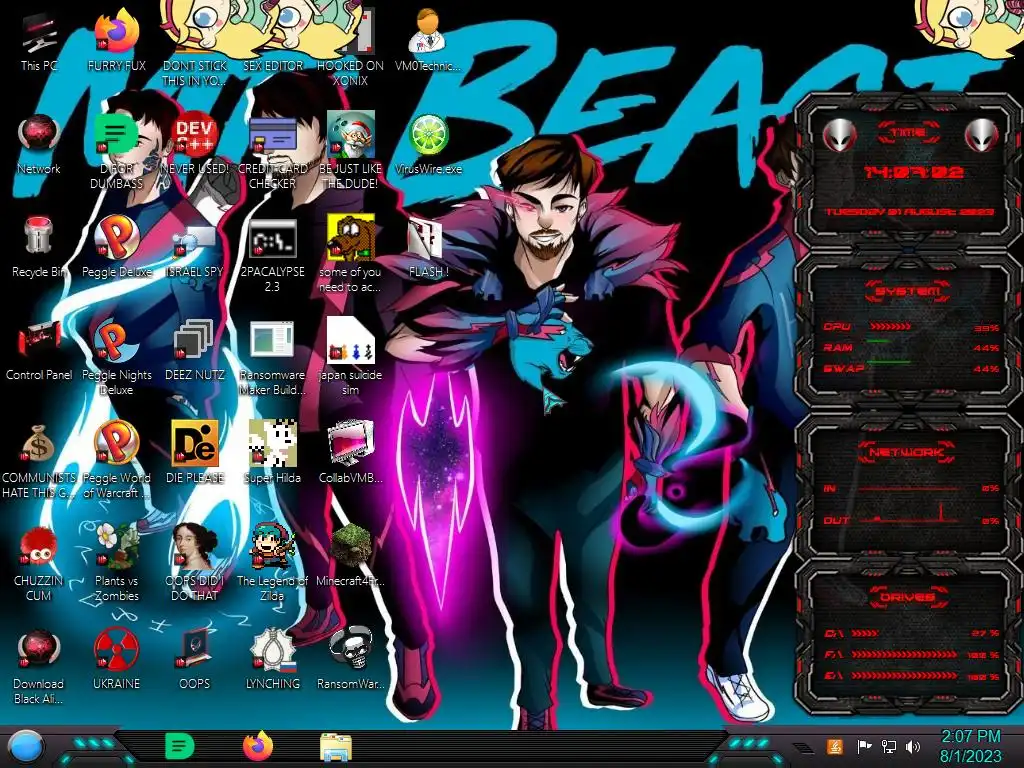Open the Download Black Ali... icon
This screenshot has width=1024, height=768.
[39, 666]
